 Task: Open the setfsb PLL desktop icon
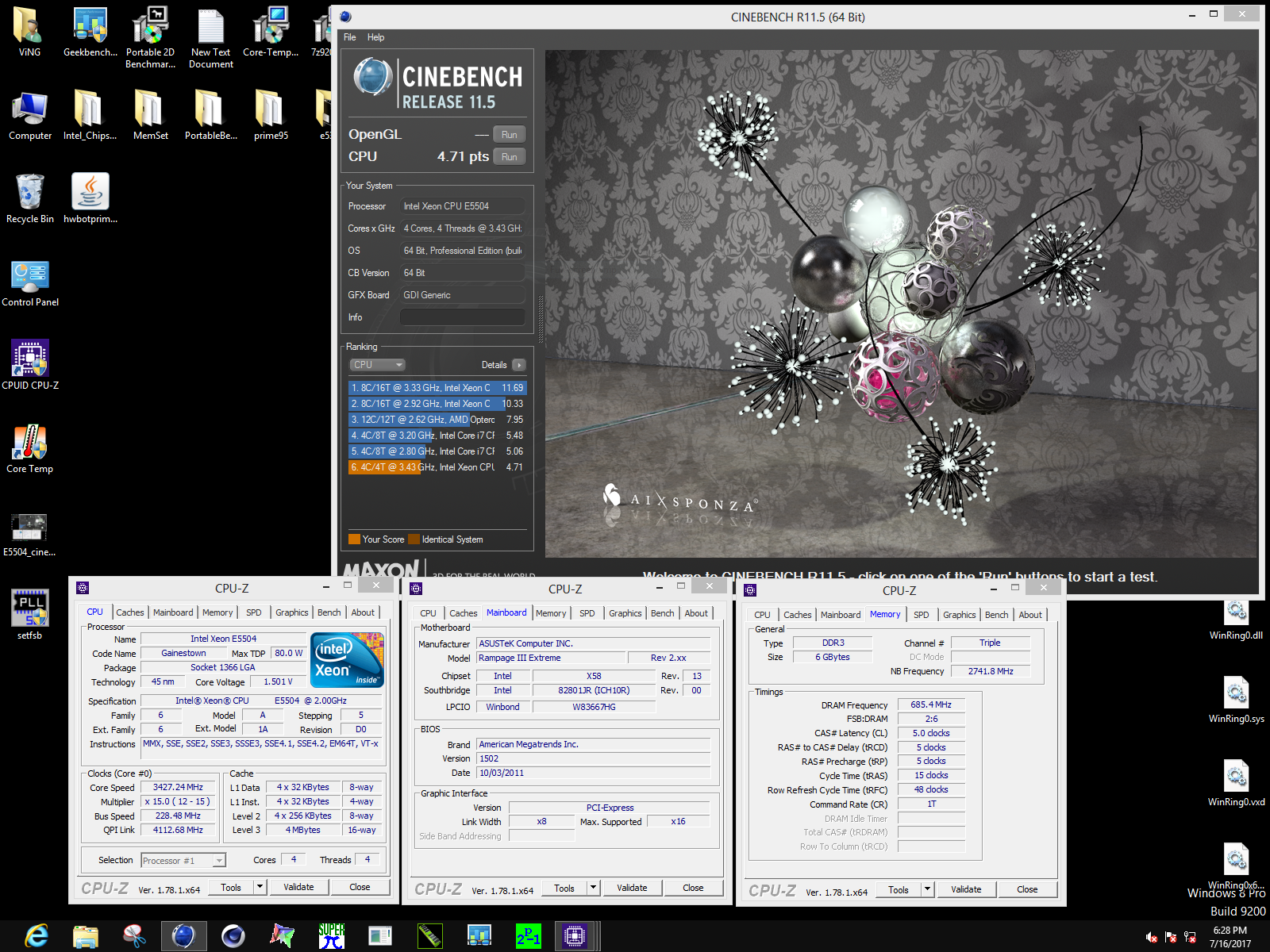click(x=29, y=615)
